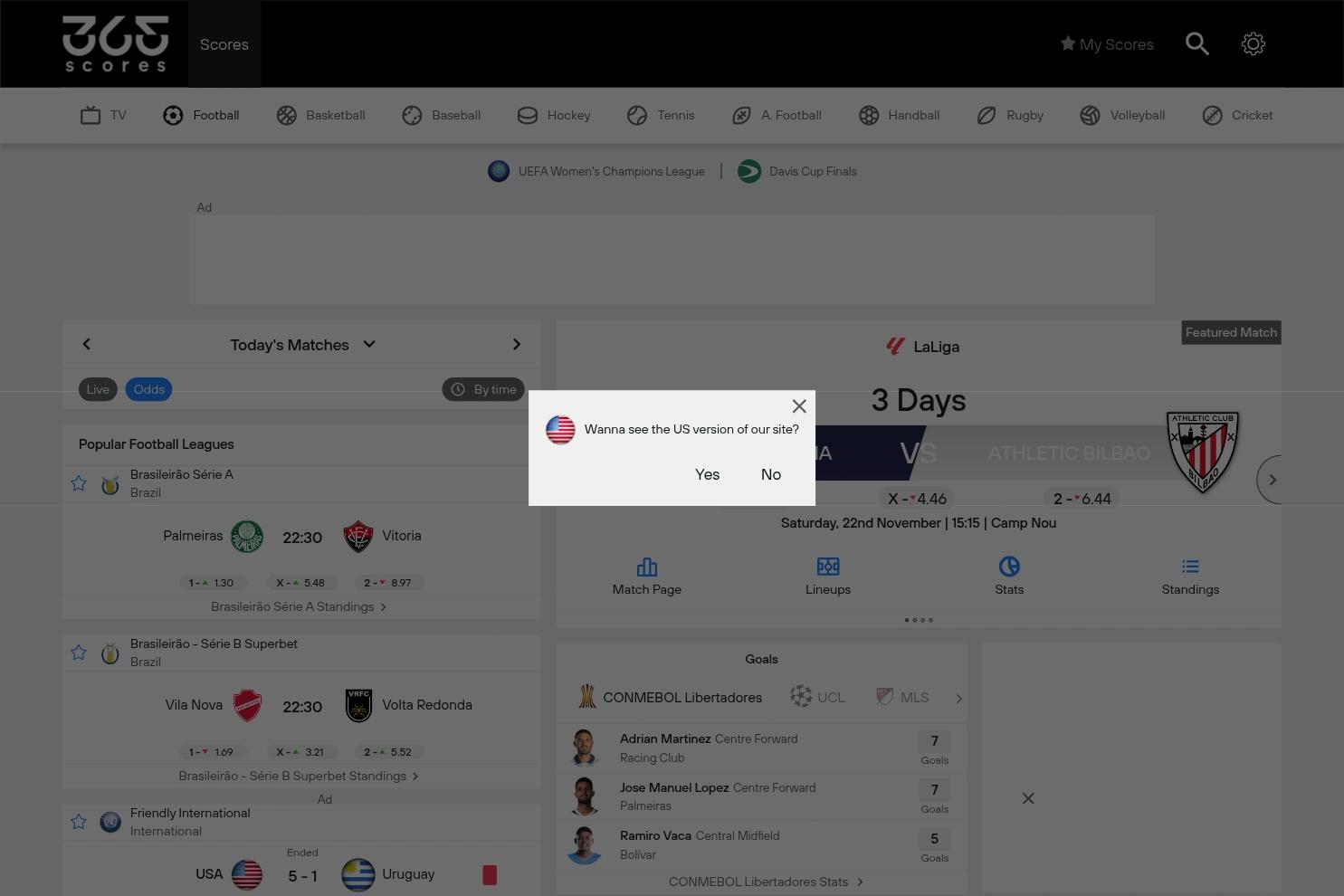This screenshot has width=1344, height=896.
Task: Click the My Scores star link
Action: pos(1107,44)
